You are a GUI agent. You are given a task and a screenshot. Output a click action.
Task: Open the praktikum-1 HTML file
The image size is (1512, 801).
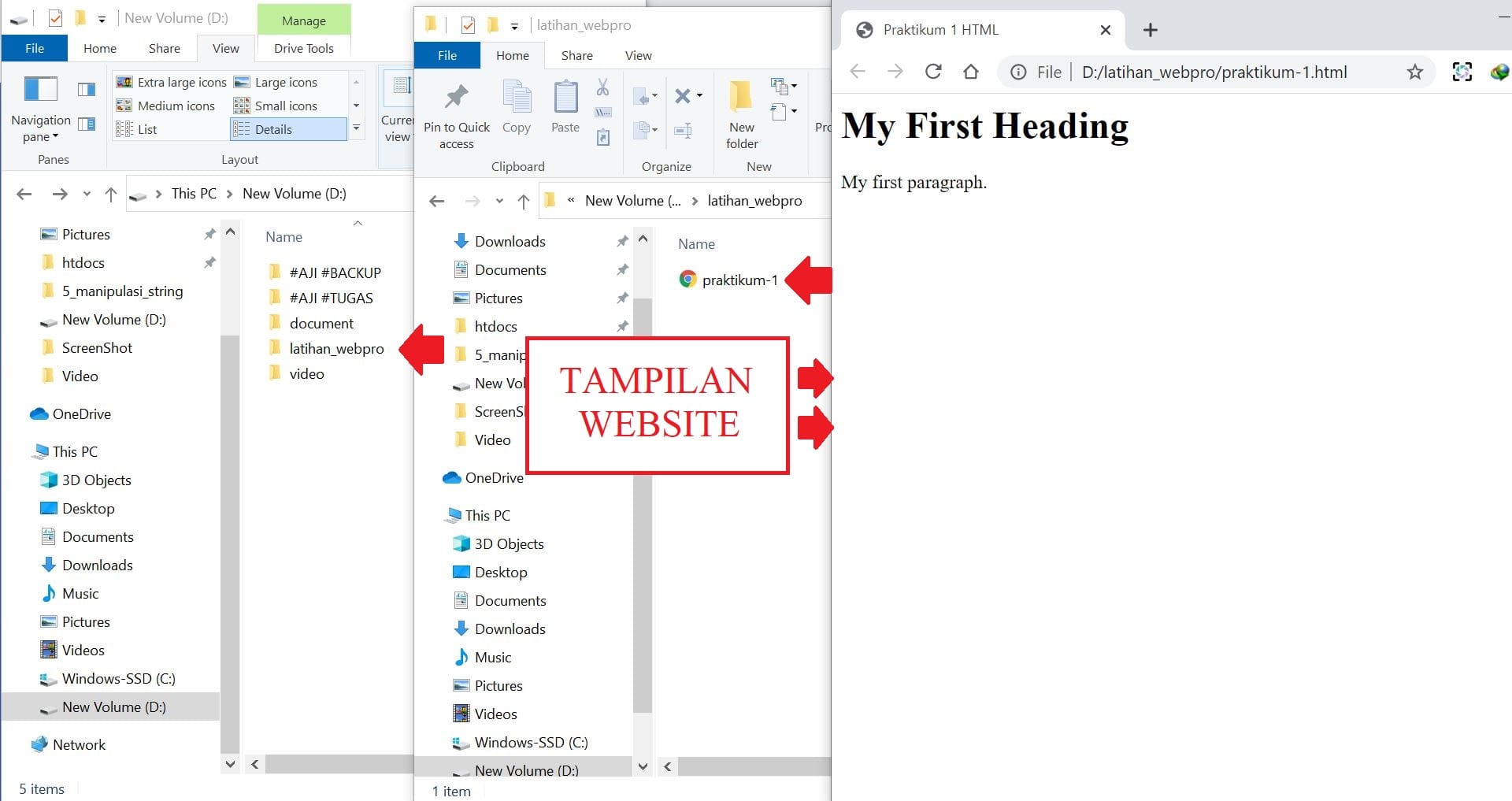[x=739, y=280]
